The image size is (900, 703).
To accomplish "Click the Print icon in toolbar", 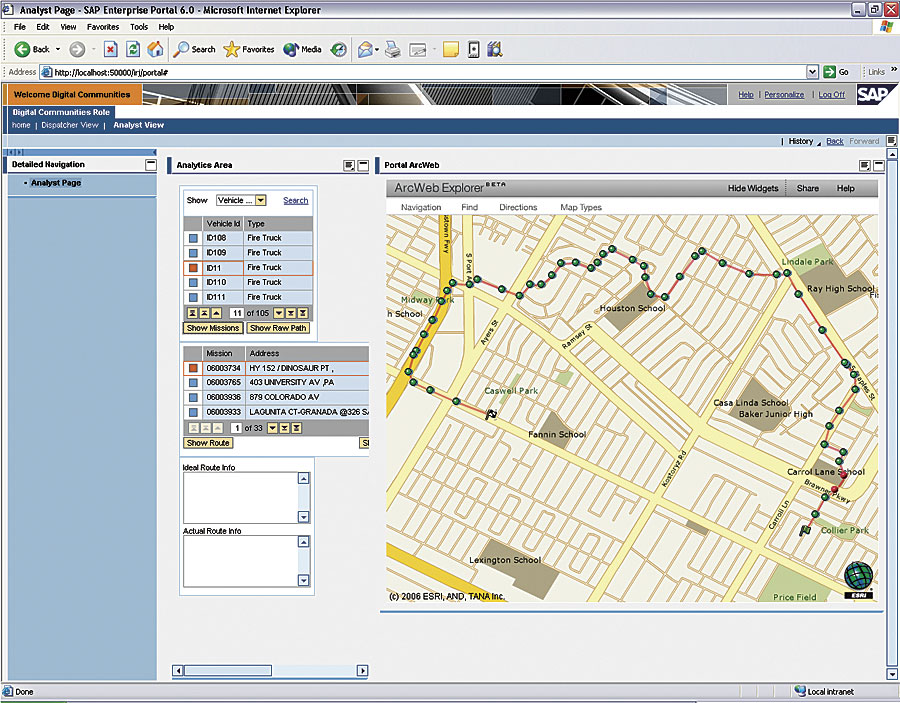I will tap(393, 49).
